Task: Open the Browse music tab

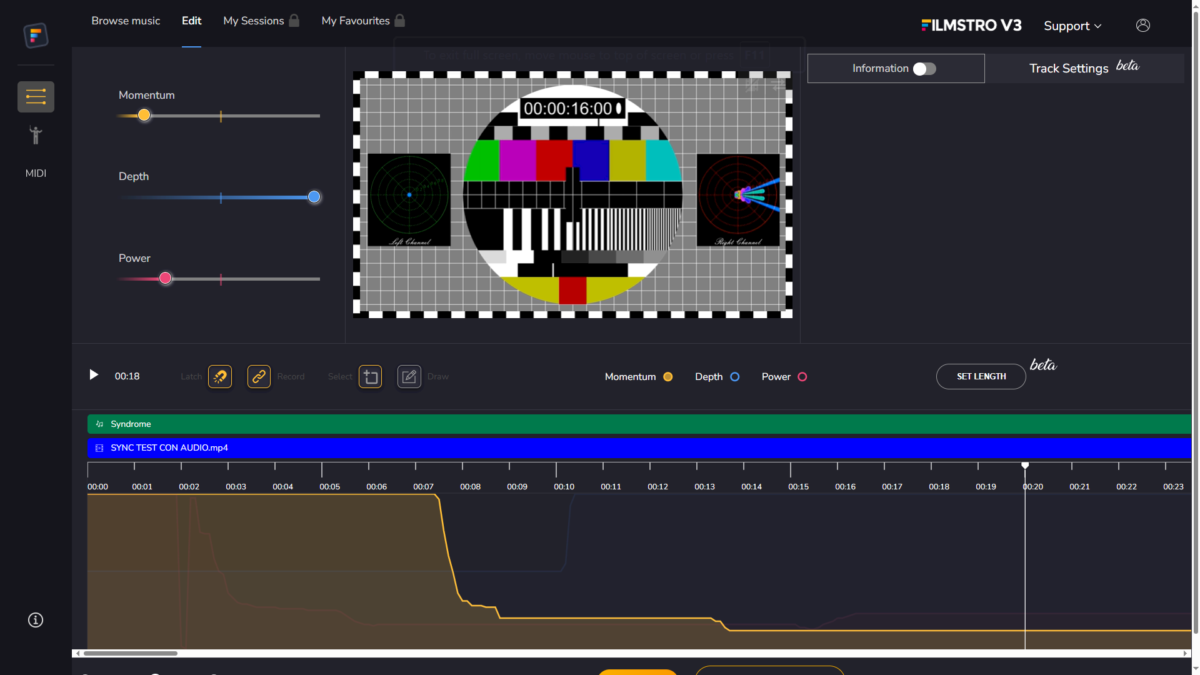Action: coord(126,21)
